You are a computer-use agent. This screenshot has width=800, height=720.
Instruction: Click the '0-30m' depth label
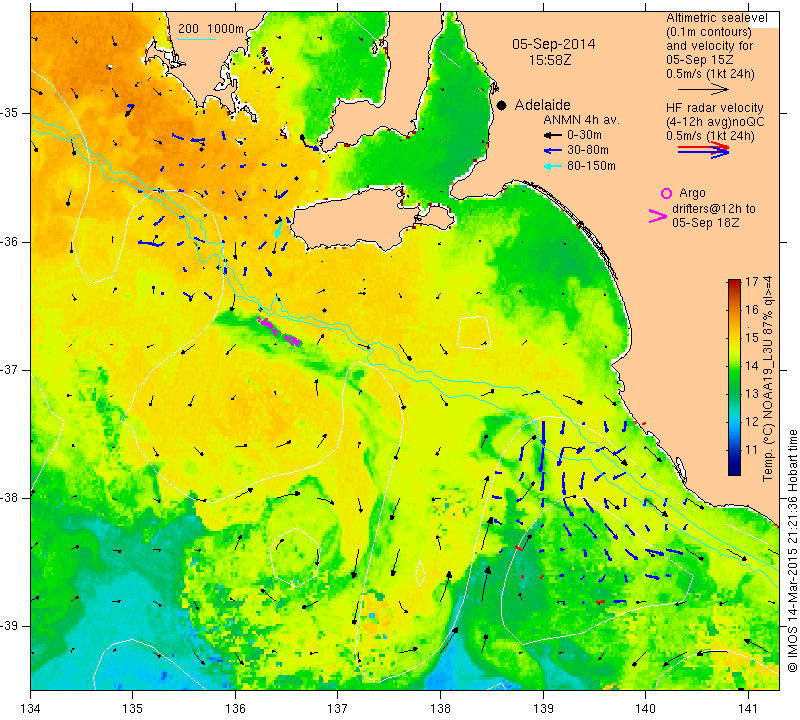click(584, 135)
